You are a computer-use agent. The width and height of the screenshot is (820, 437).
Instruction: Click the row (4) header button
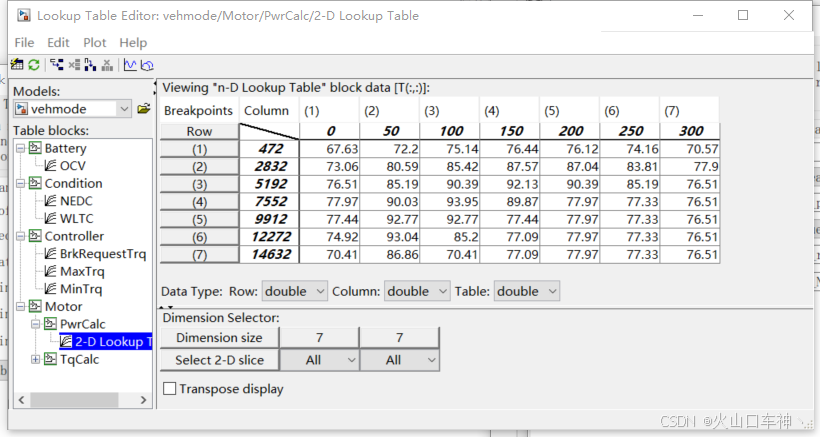click(199, 202)
